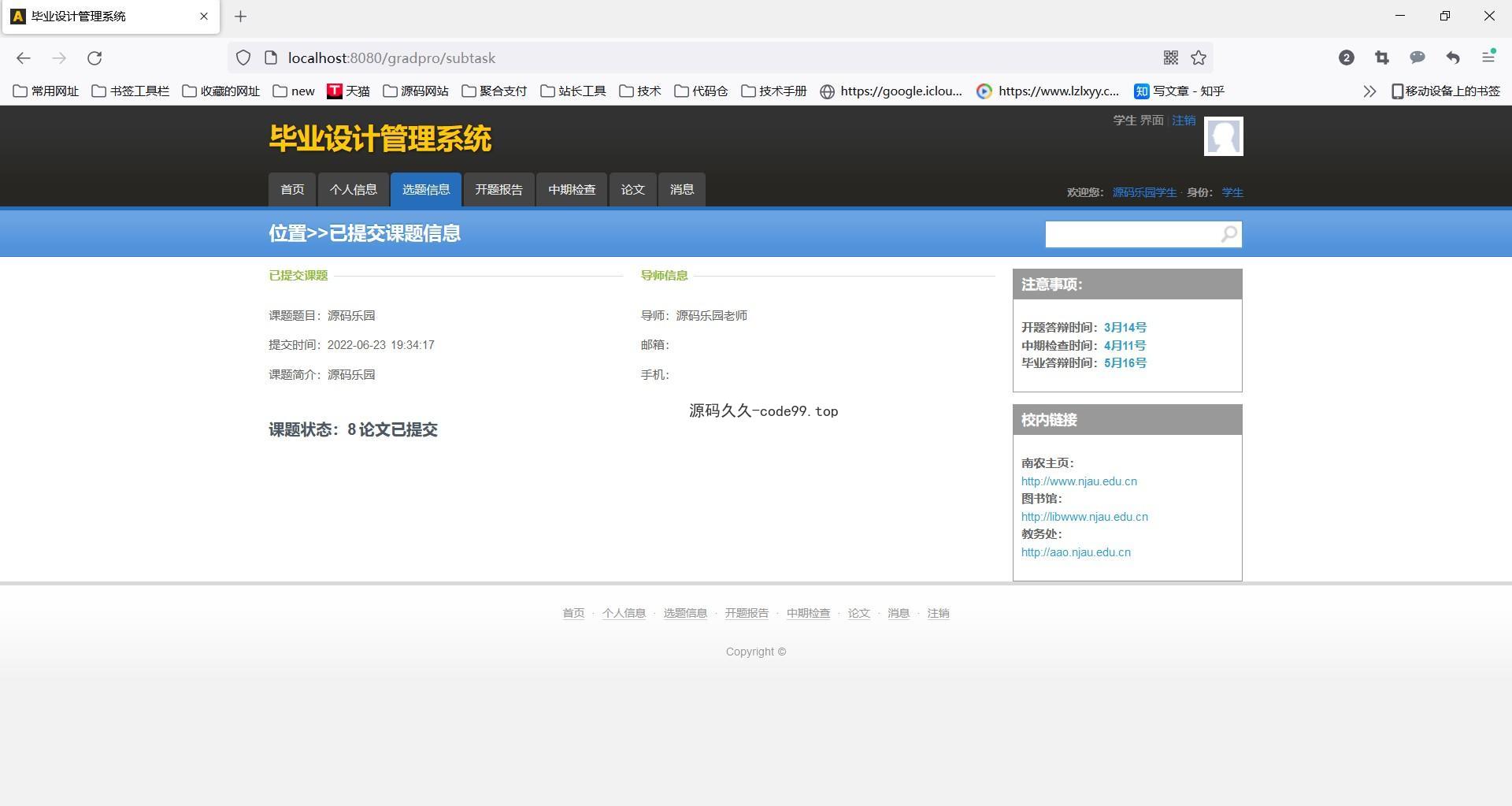Viewport: 1512px width, 806px height.
Task: Click the search magnifier icon
Action: (x=1229, y=234)
